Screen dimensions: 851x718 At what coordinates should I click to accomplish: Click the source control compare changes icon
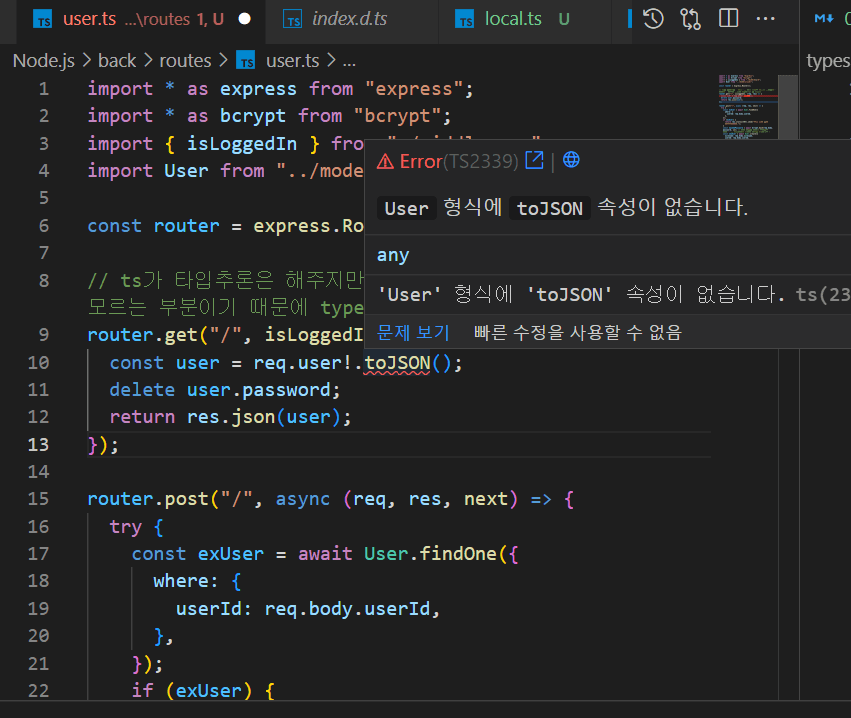[x=690, y=19]
